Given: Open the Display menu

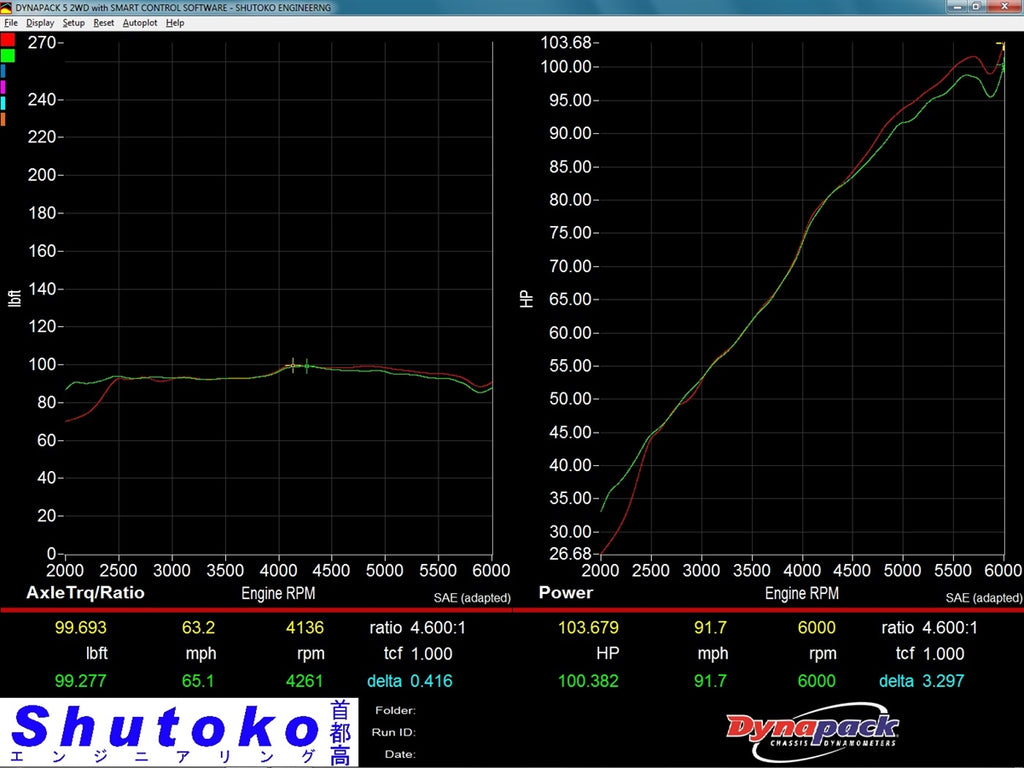Looking at the screenshot, I should (x=40, y=23).
